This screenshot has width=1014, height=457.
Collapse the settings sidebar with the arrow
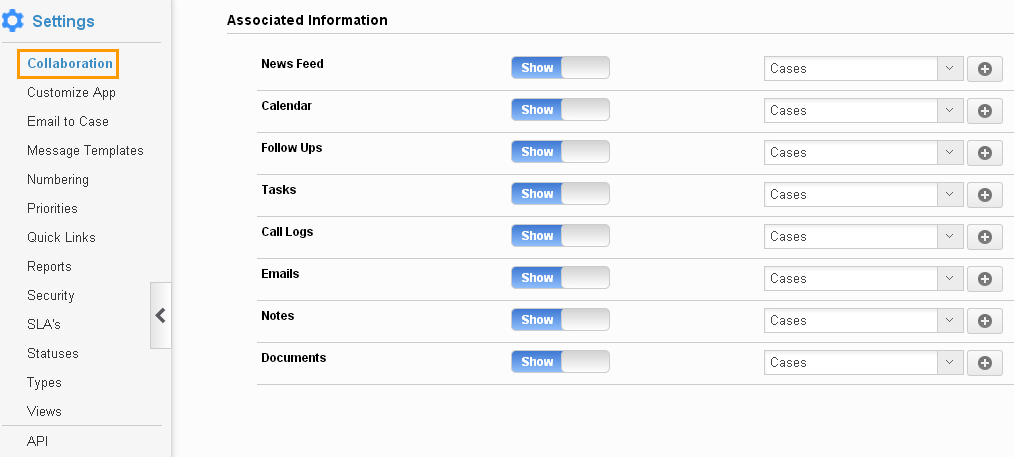click(160, 315)
